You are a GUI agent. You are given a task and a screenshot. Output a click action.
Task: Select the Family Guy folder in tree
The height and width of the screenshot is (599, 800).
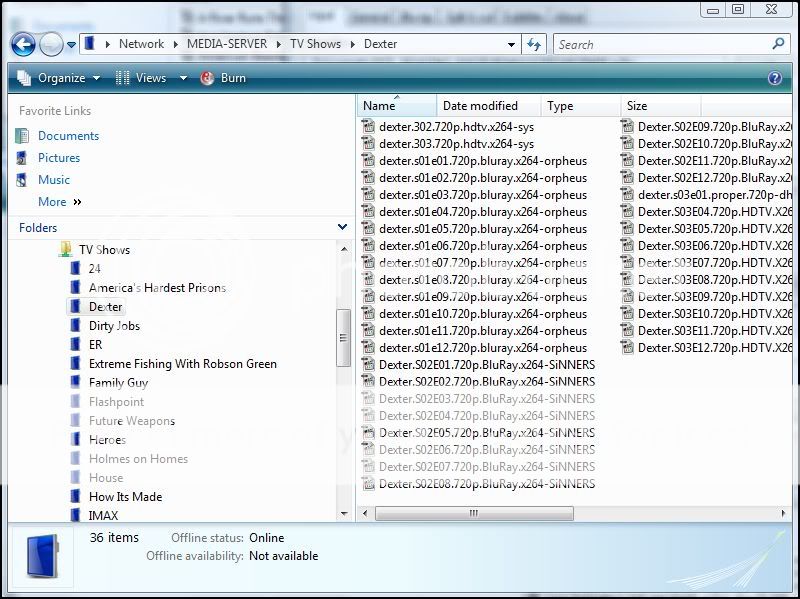118,383
